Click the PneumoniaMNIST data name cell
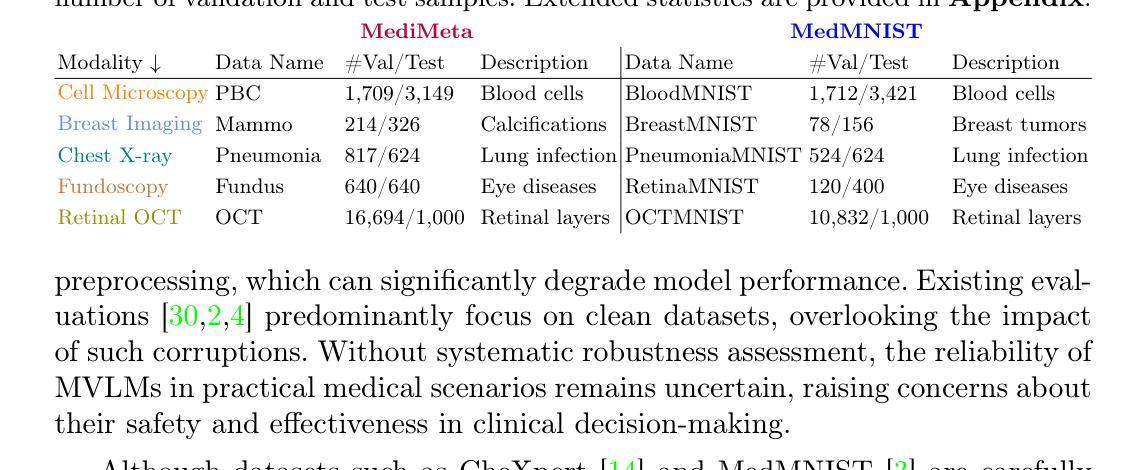This screenshot has width=1147, height=470. point(713,156)
